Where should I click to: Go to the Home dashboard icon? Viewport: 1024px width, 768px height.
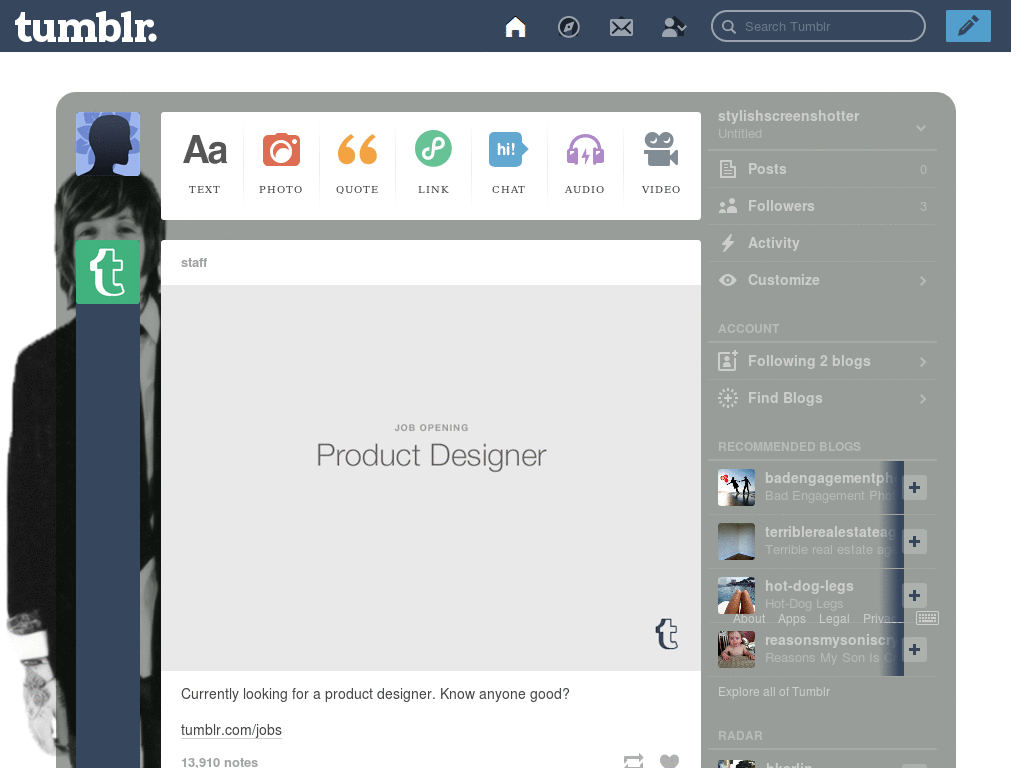pos(515,27)
